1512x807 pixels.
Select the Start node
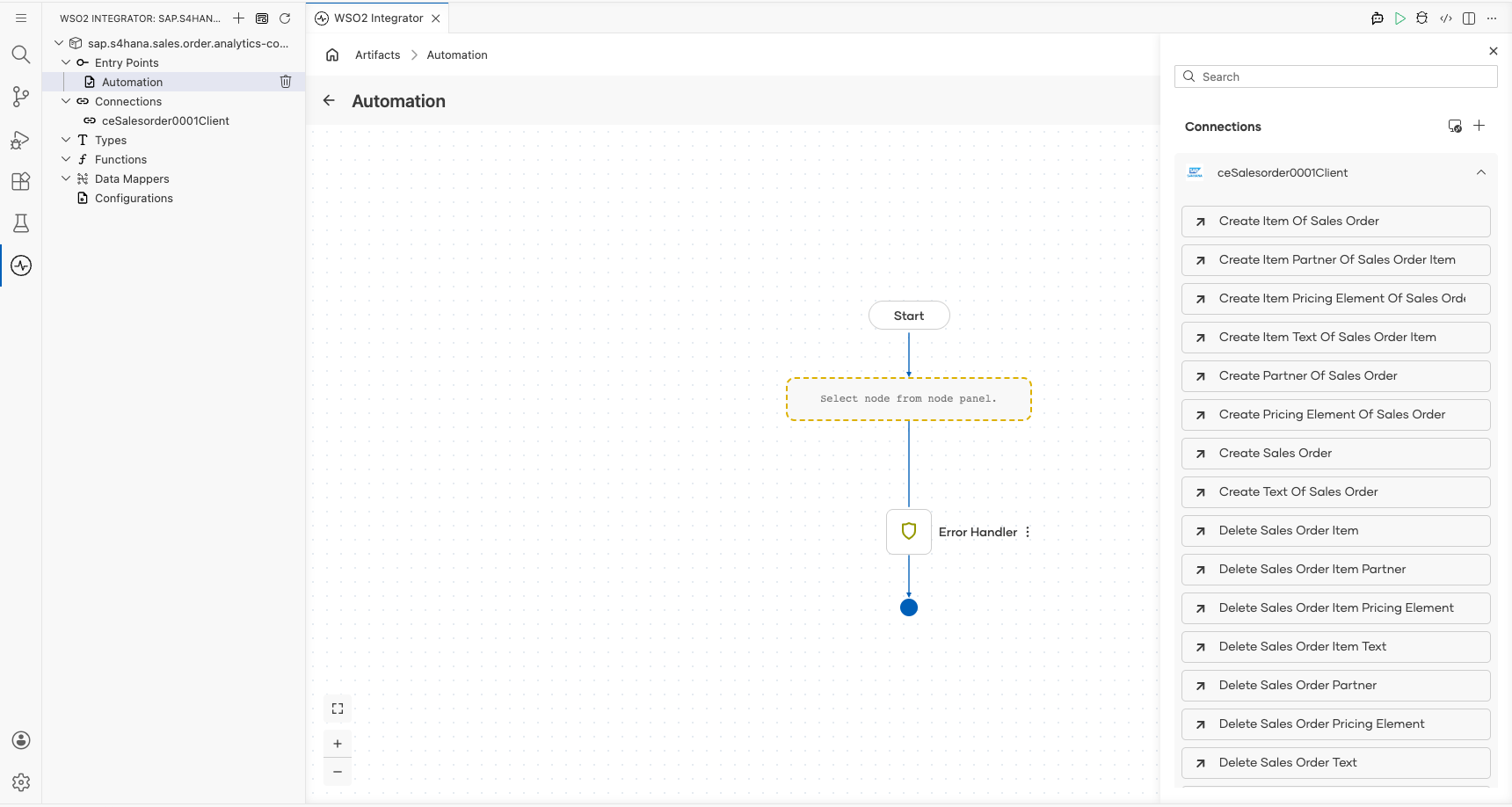pos(909,316)
